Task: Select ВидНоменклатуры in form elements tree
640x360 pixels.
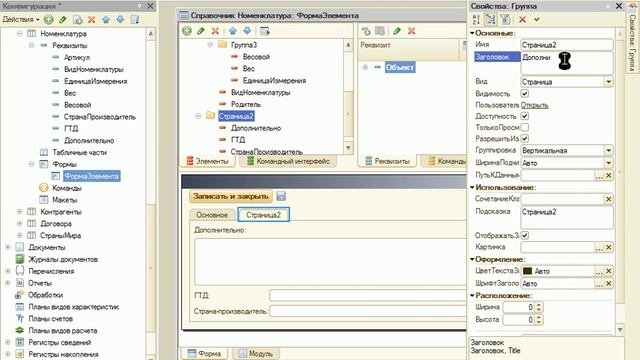Action: (x=260, y=92)
